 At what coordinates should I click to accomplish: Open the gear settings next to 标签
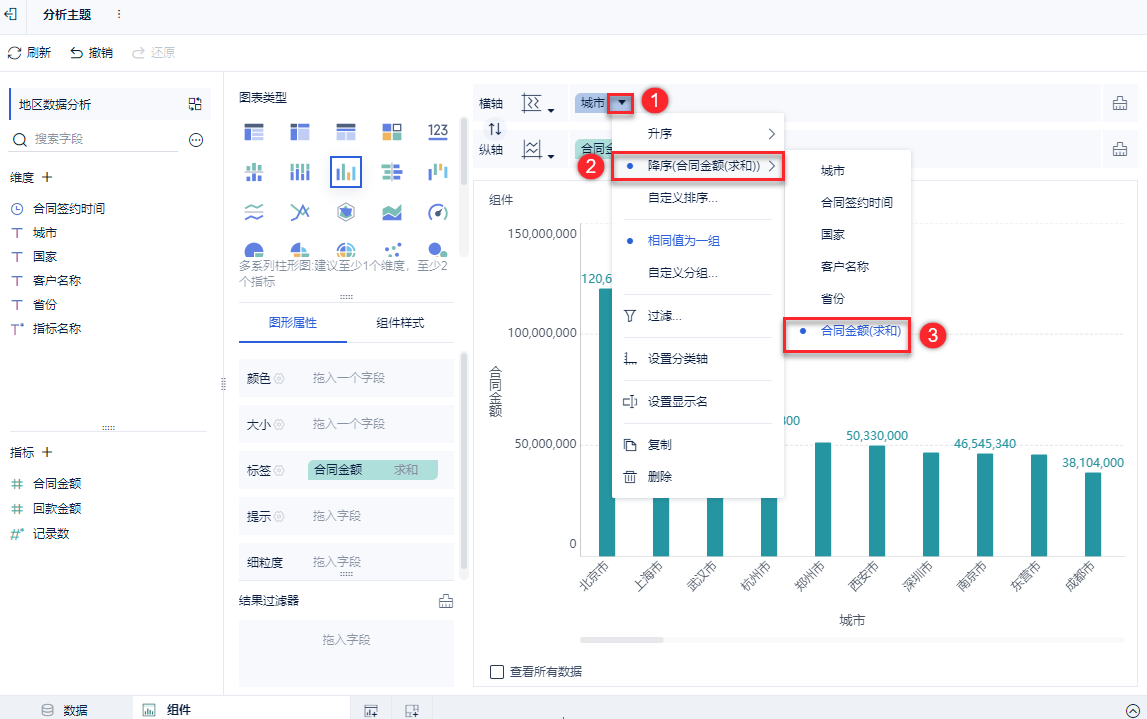279,470
